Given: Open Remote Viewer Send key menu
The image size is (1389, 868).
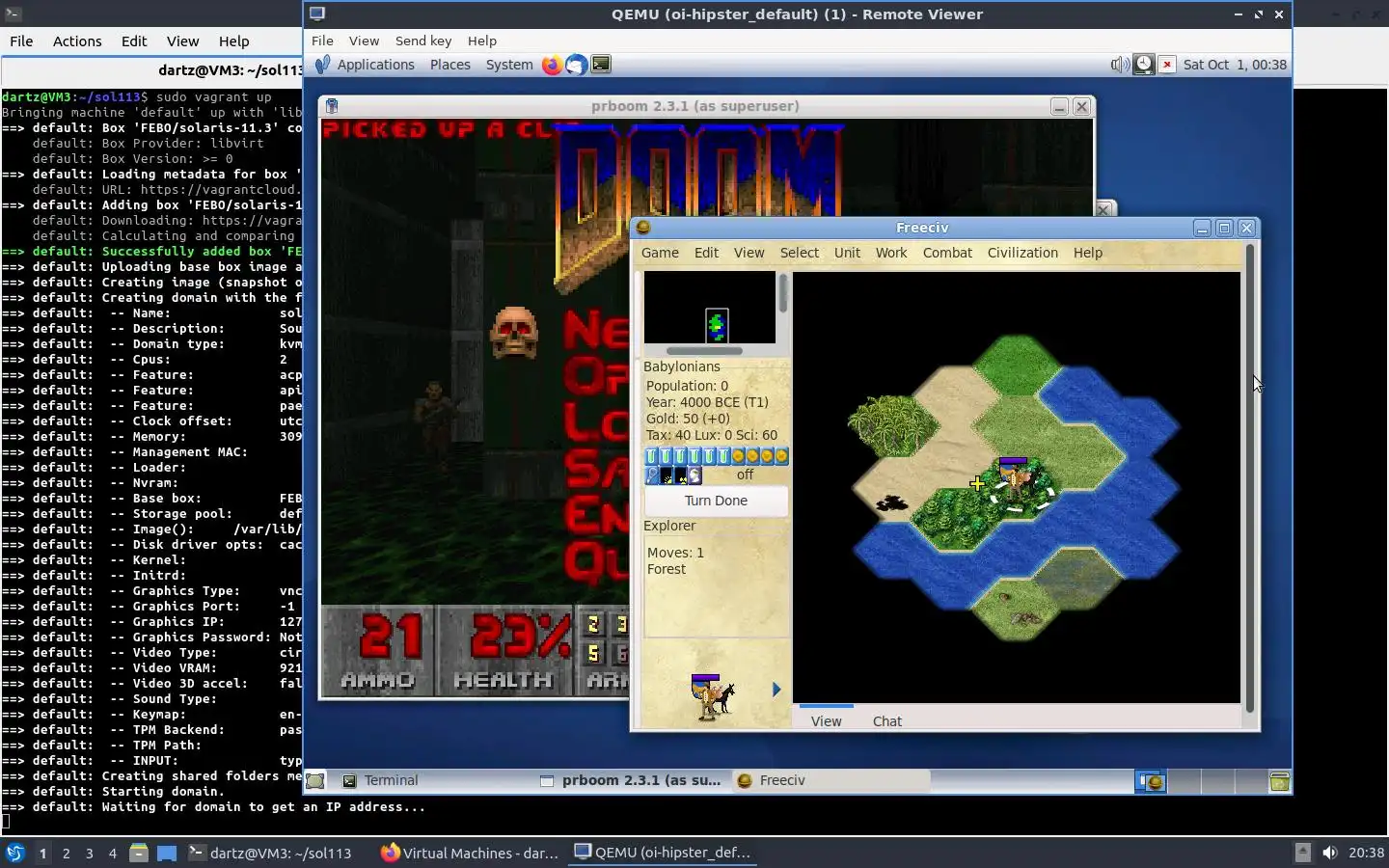Looking at the screenshot, I should pos(423,41).
